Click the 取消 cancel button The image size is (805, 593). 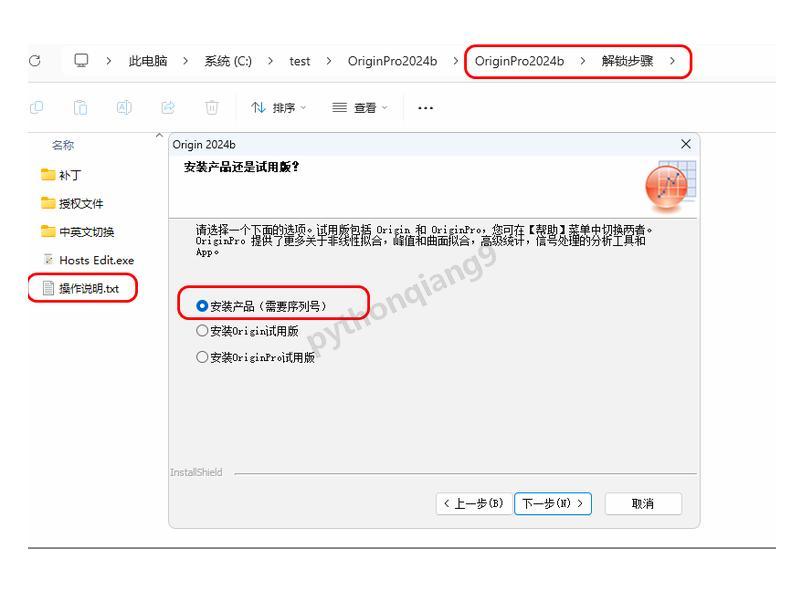(643, 503)
